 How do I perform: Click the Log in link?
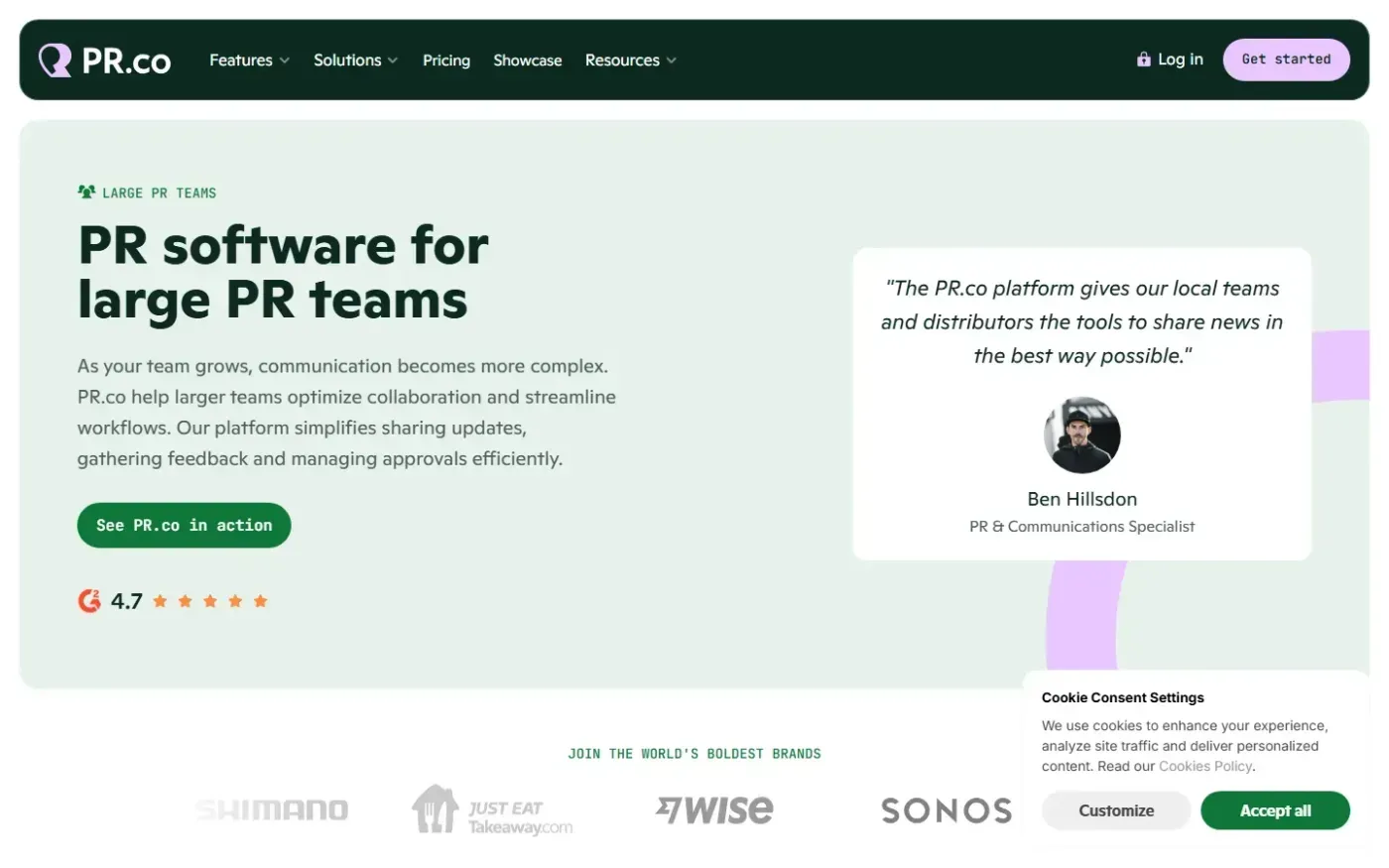coord(1181,60)
